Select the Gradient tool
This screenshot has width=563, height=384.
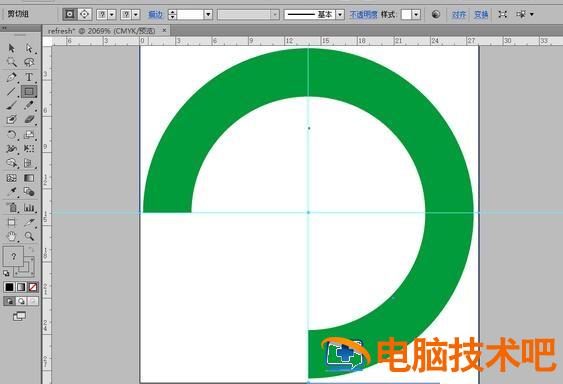[x=29, y=178]
